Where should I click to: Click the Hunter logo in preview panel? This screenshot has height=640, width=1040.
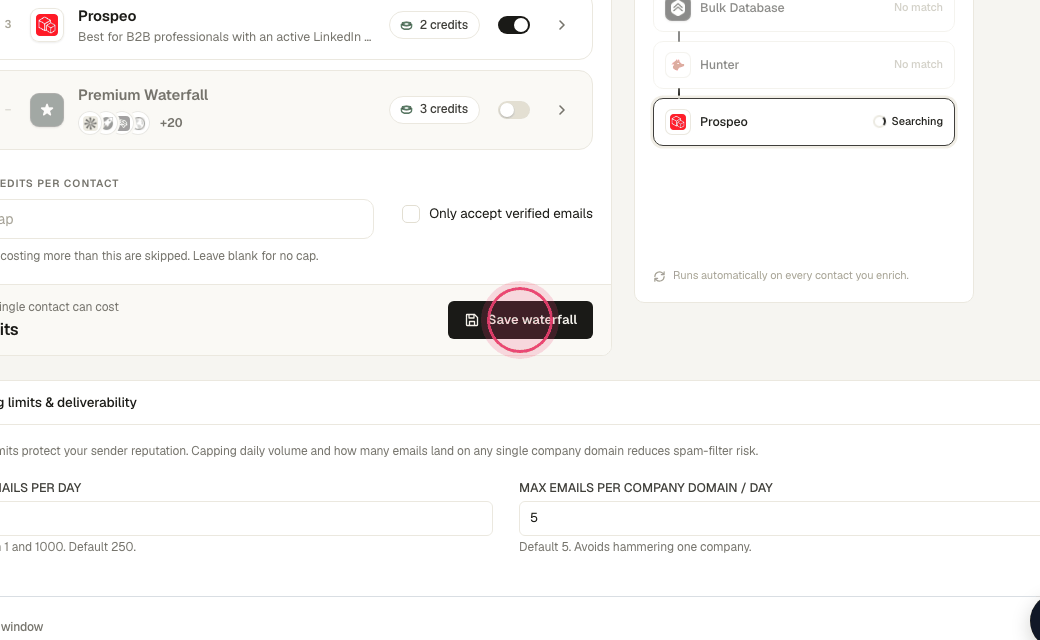tap(678, 65)
